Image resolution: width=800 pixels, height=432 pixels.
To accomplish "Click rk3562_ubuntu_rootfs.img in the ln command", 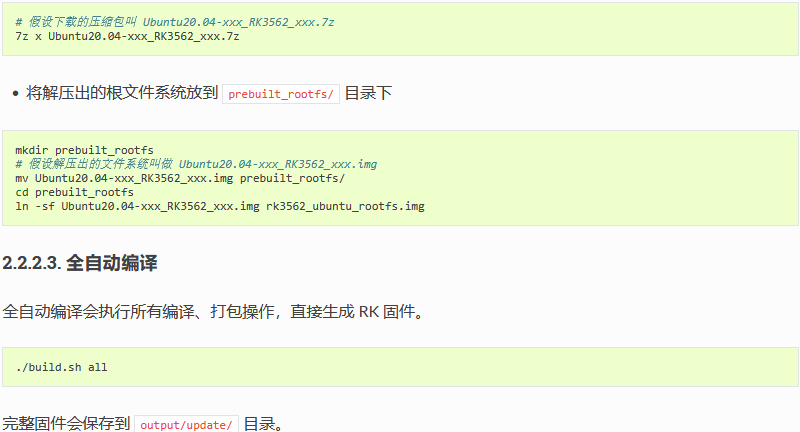I will pos(345,206).
